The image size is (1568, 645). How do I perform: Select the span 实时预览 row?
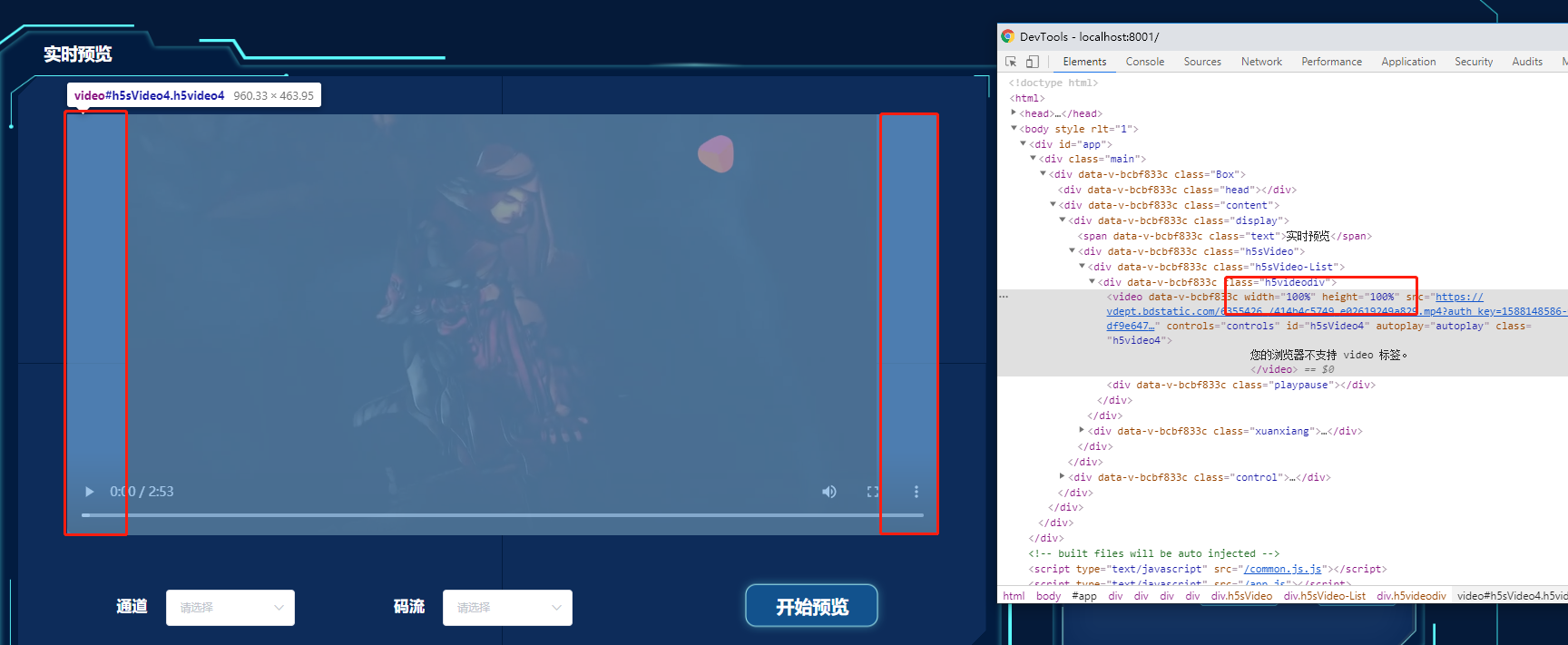pos(1224,236)
